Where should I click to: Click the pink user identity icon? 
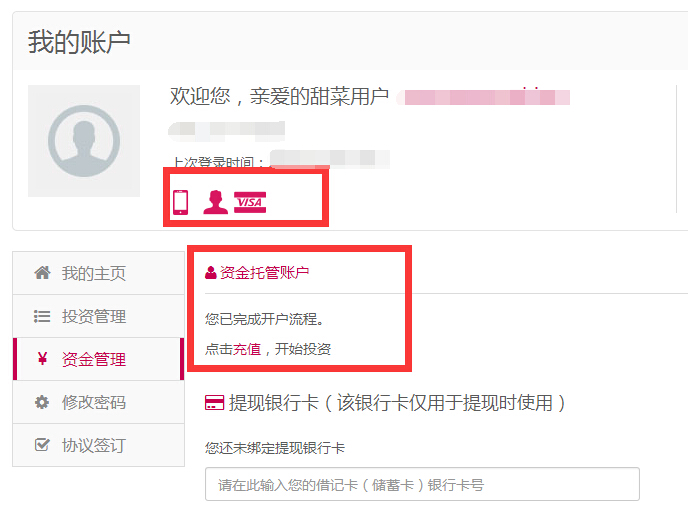[215, 202]
